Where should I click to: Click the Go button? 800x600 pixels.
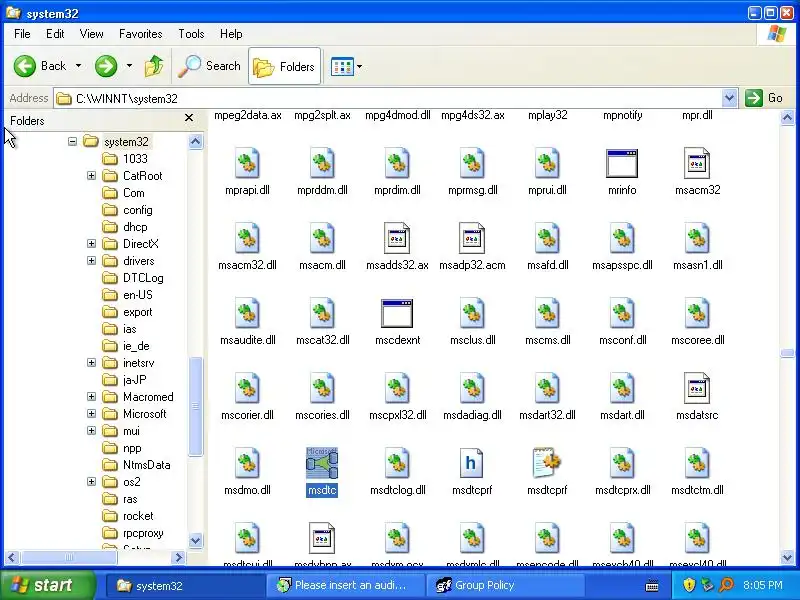point(764,98)
